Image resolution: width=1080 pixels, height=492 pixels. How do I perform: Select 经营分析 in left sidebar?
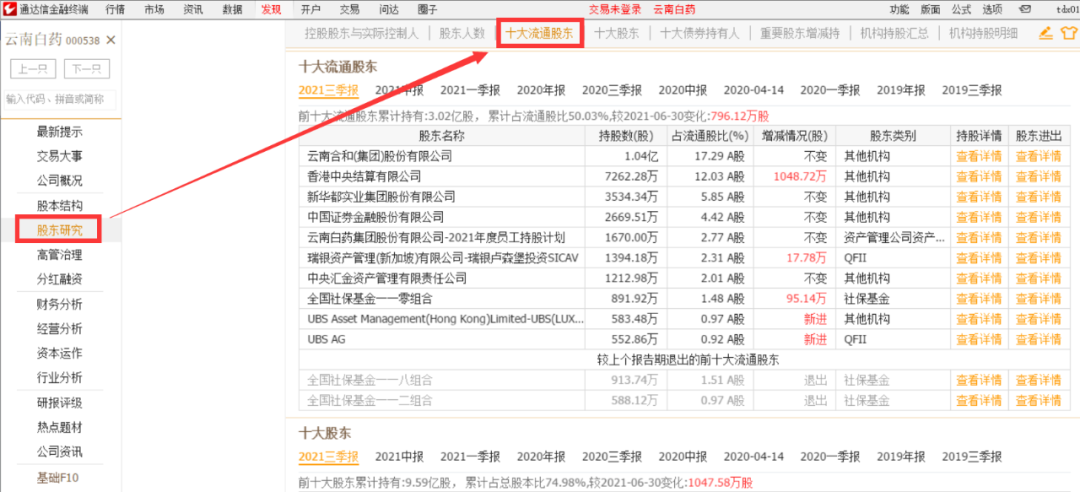(x=60, y=328)
